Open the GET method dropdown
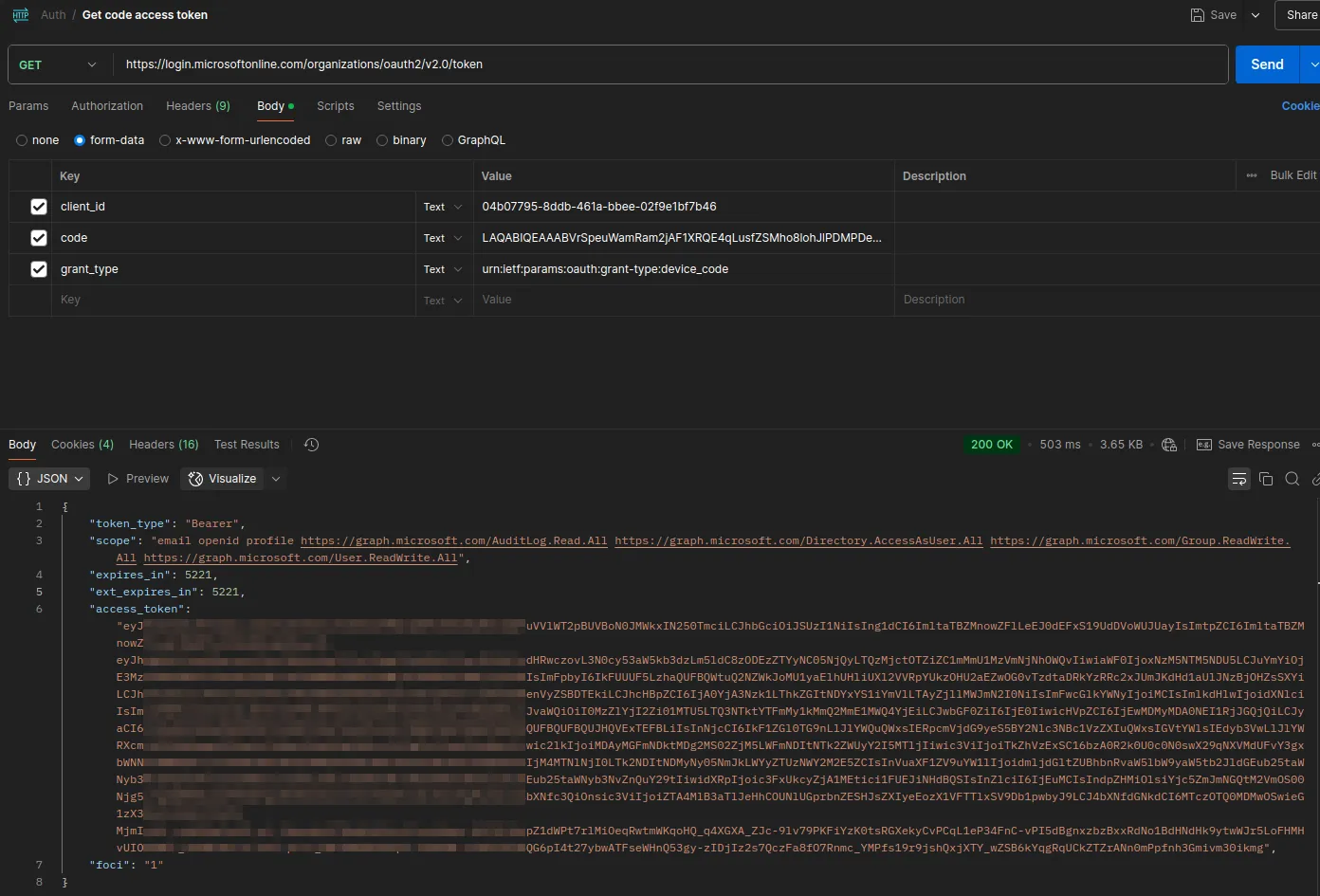Screen dimensions: 1320x896 point(59,64)
